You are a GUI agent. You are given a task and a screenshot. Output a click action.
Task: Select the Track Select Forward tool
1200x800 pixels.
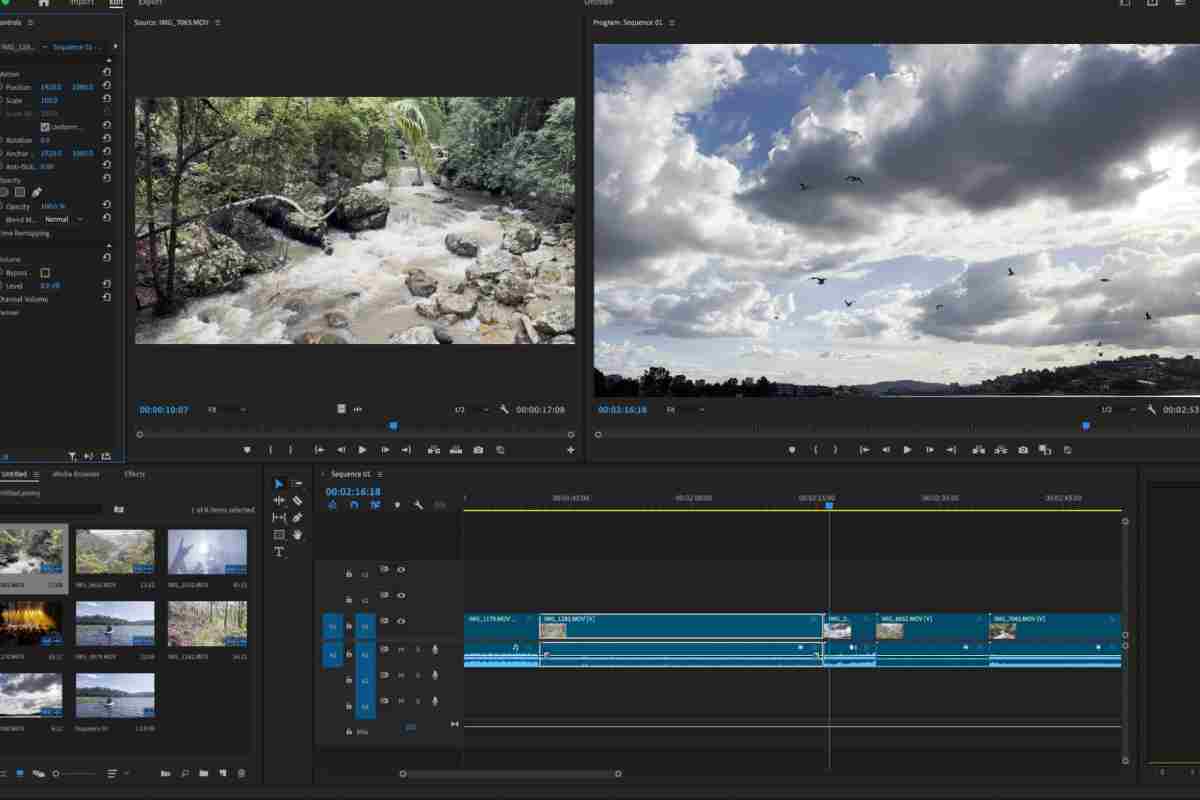[297, 484]
